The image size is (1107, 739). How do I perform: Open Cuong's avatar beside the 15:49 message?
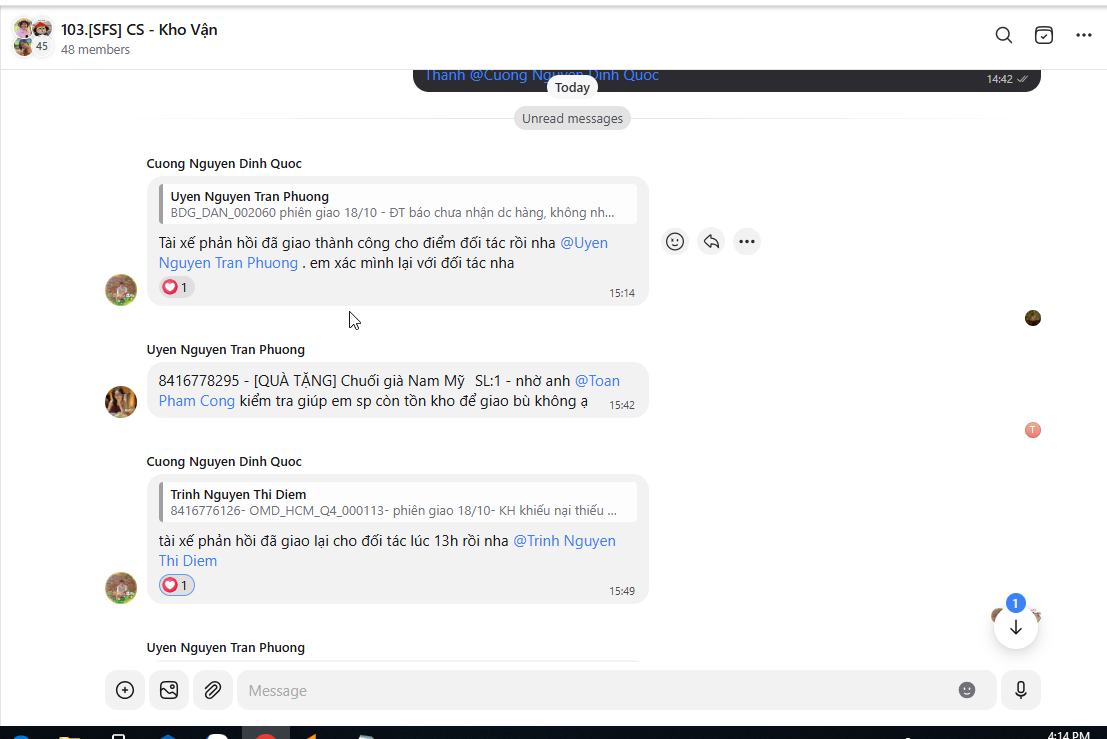[x=121, y=587]
